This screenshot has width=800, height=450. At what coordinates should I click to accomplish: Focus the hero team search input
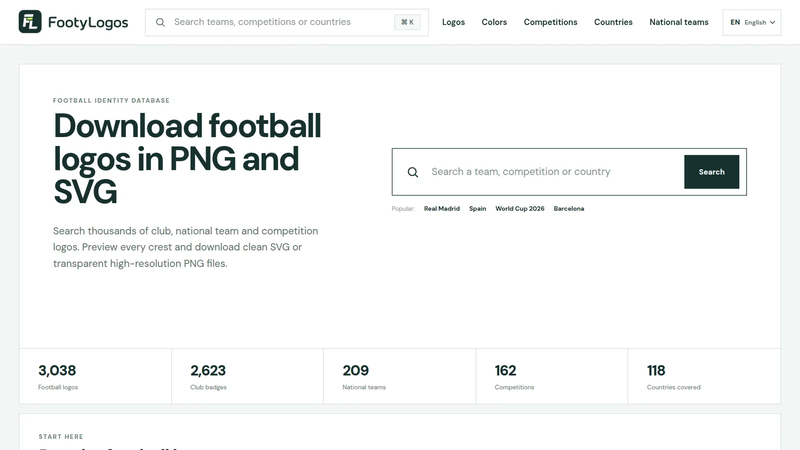click(x=554, y=172)
